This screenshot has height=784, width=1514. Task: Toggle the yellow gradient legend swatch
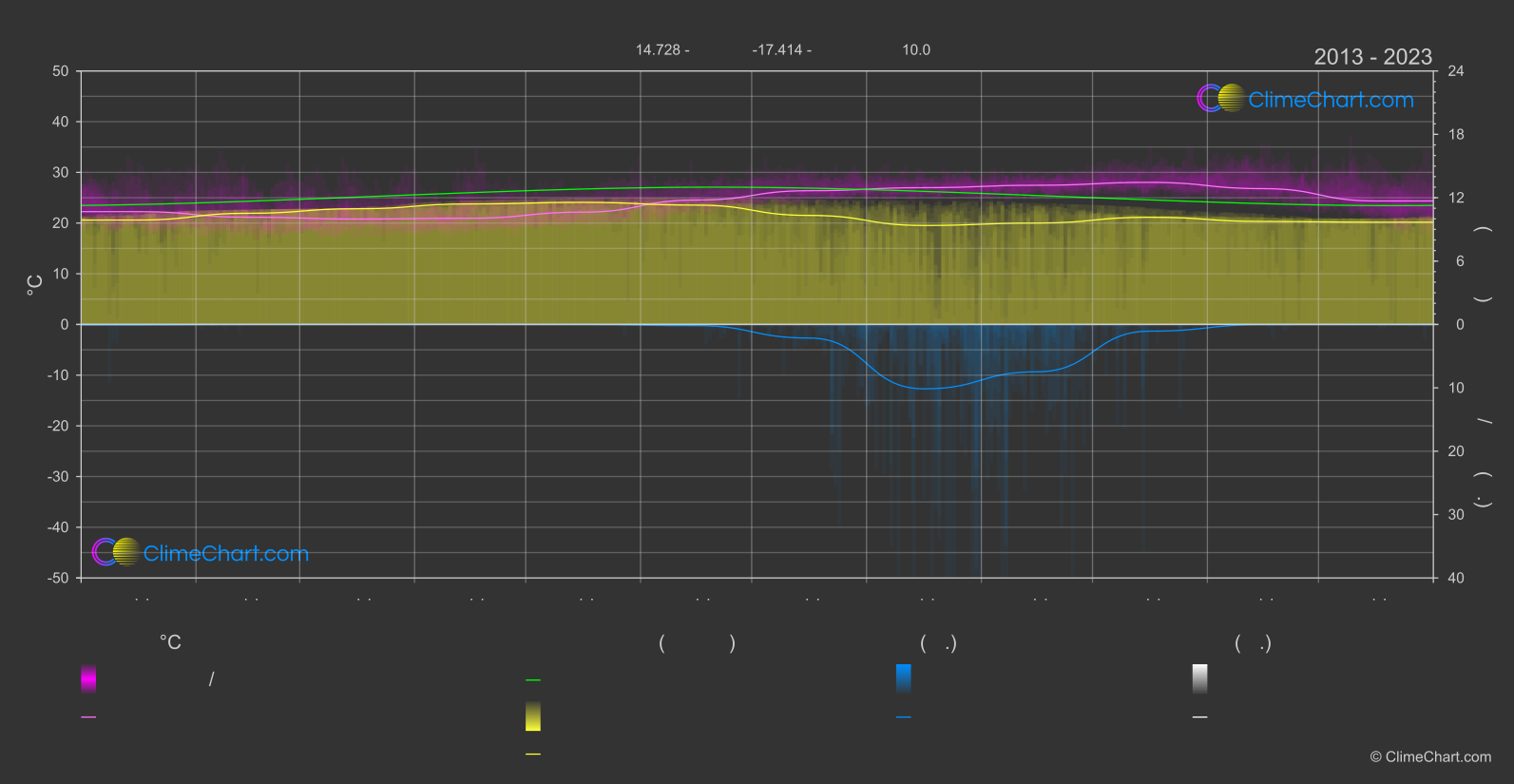[x=533, y=717]
